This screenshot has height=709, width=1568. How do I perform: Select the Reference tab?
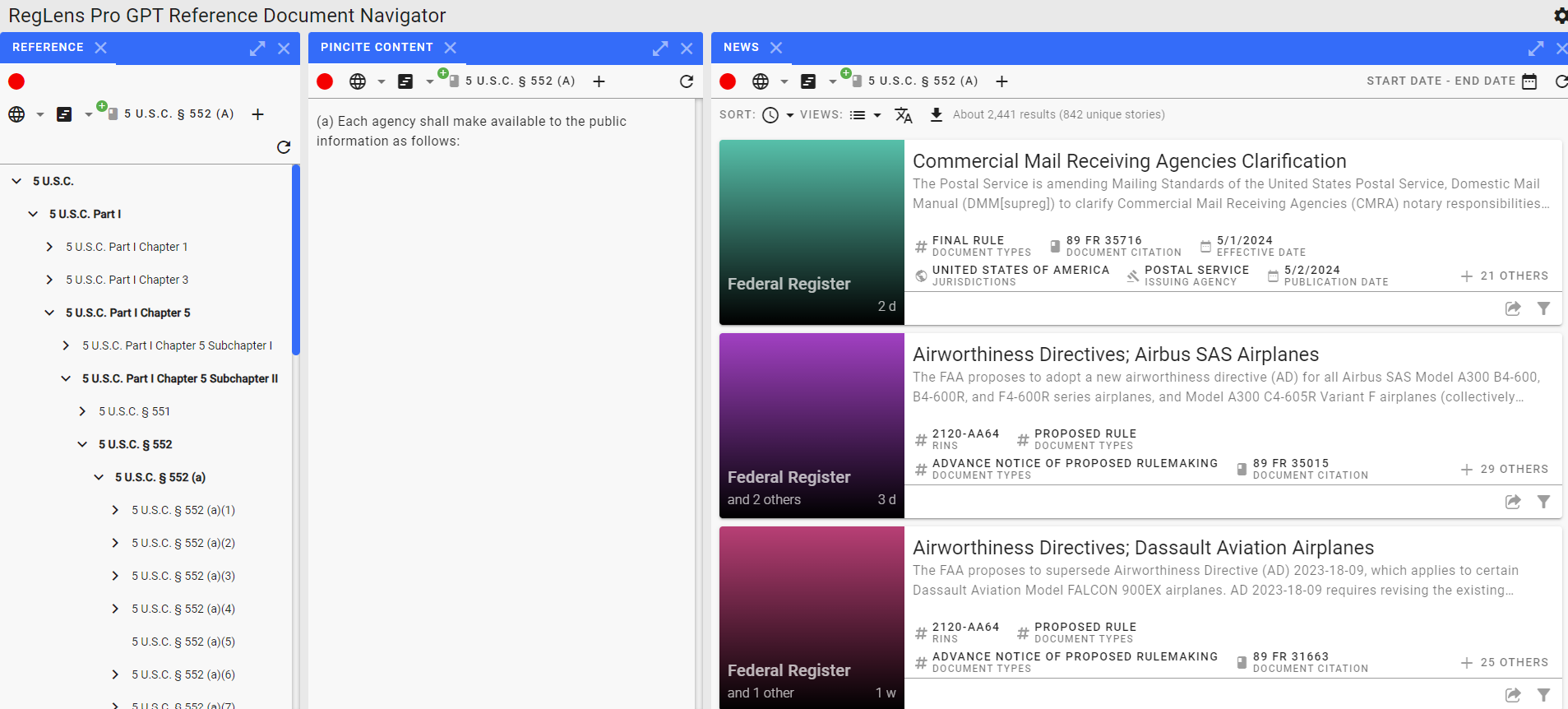48,48
